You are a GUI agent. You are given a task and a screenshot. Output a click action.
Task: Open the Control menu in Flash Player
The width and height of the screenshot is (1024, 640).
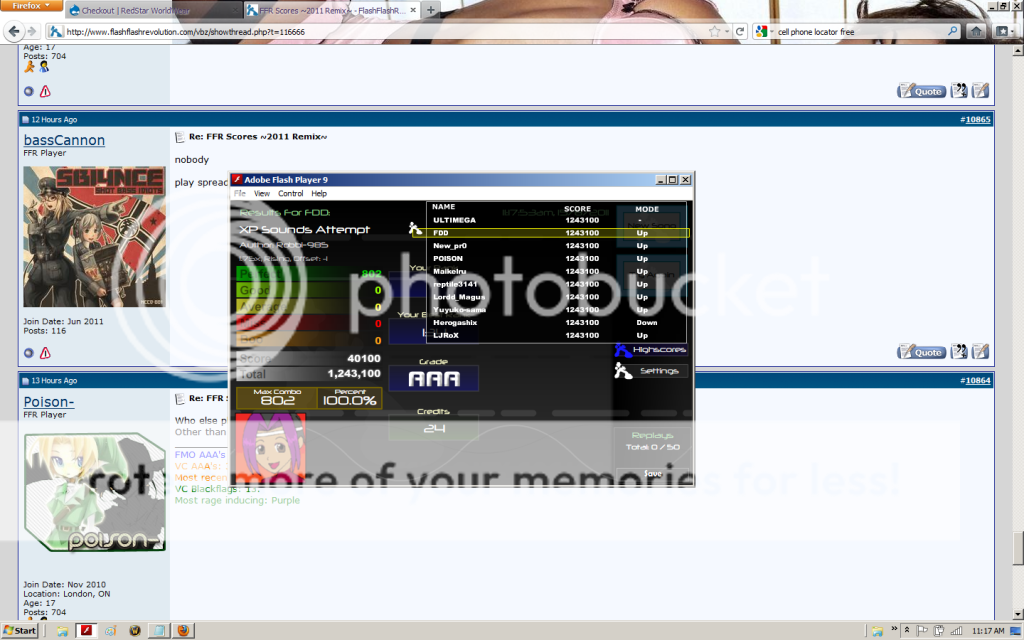290,193
